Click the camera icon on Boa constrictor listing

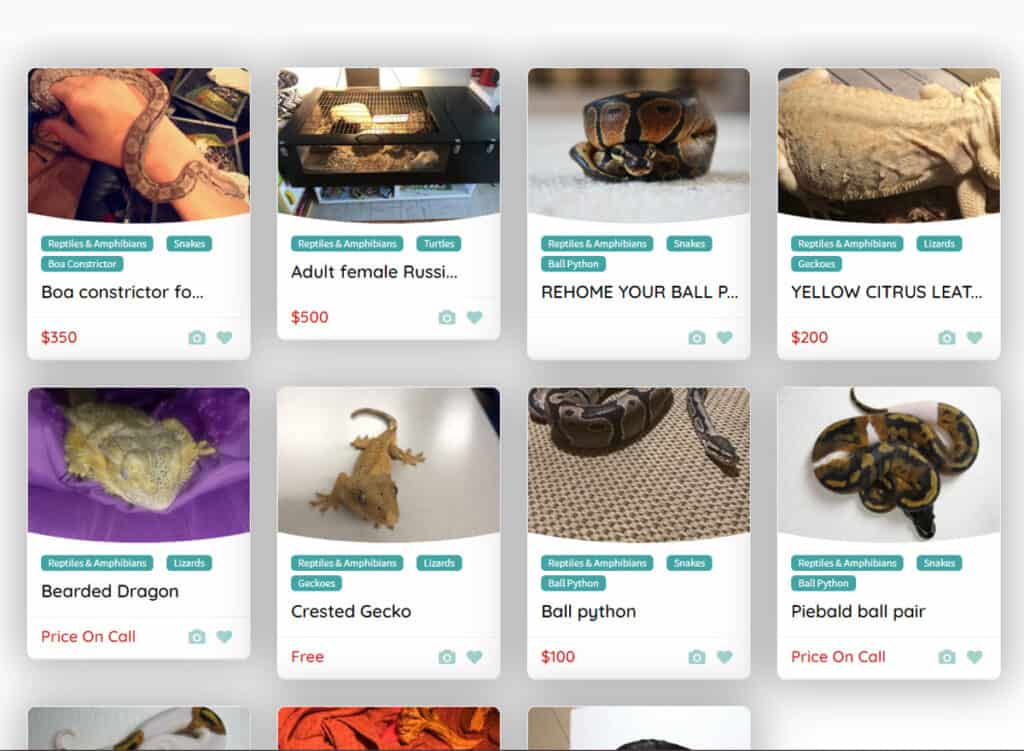(197, 338)
